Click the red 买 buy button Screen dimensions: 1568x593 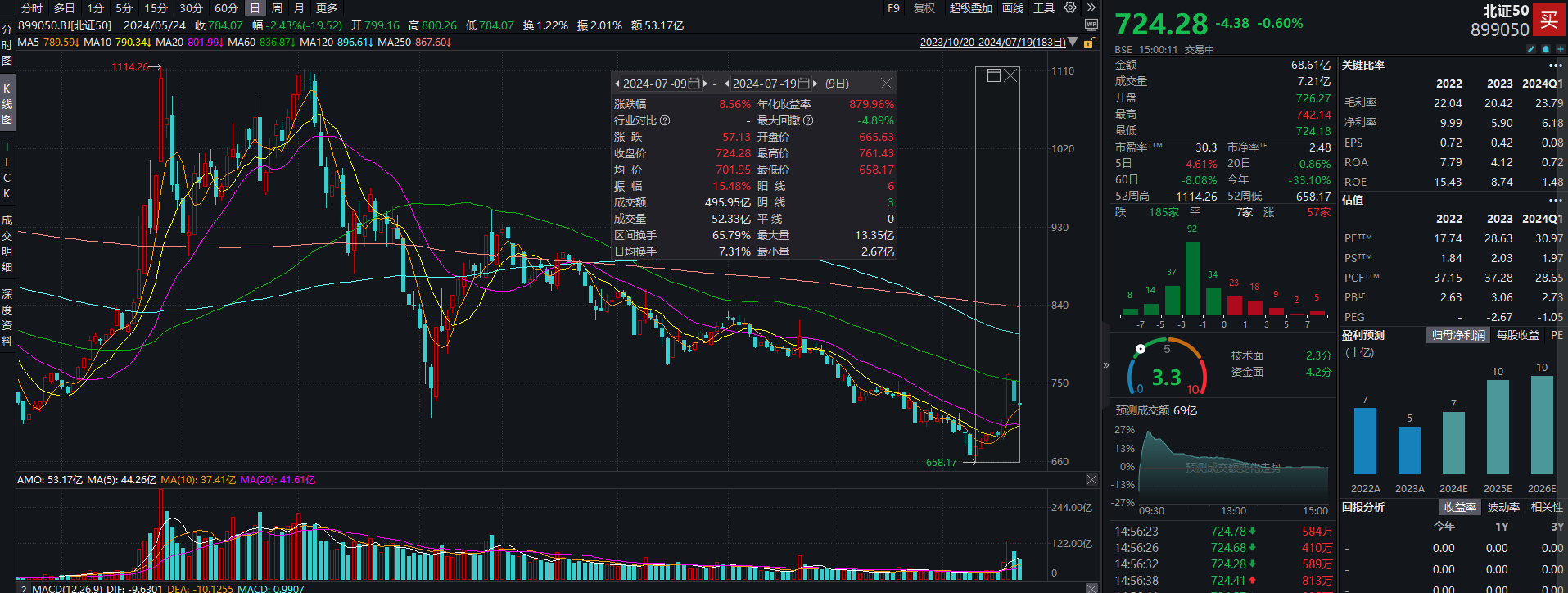coord(1548,20)
